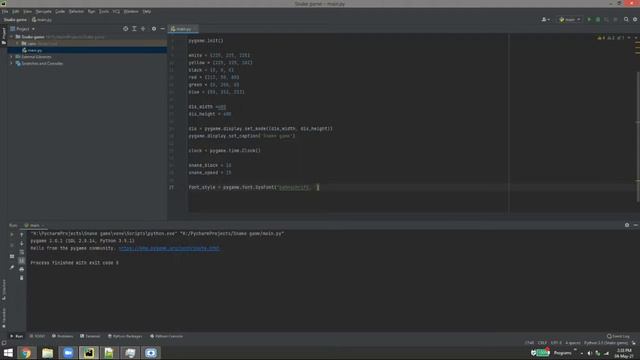The width and height of the screenshot is (640, 360).
Task: Click the Print icon in Run panel
Action: pos(22,269)
